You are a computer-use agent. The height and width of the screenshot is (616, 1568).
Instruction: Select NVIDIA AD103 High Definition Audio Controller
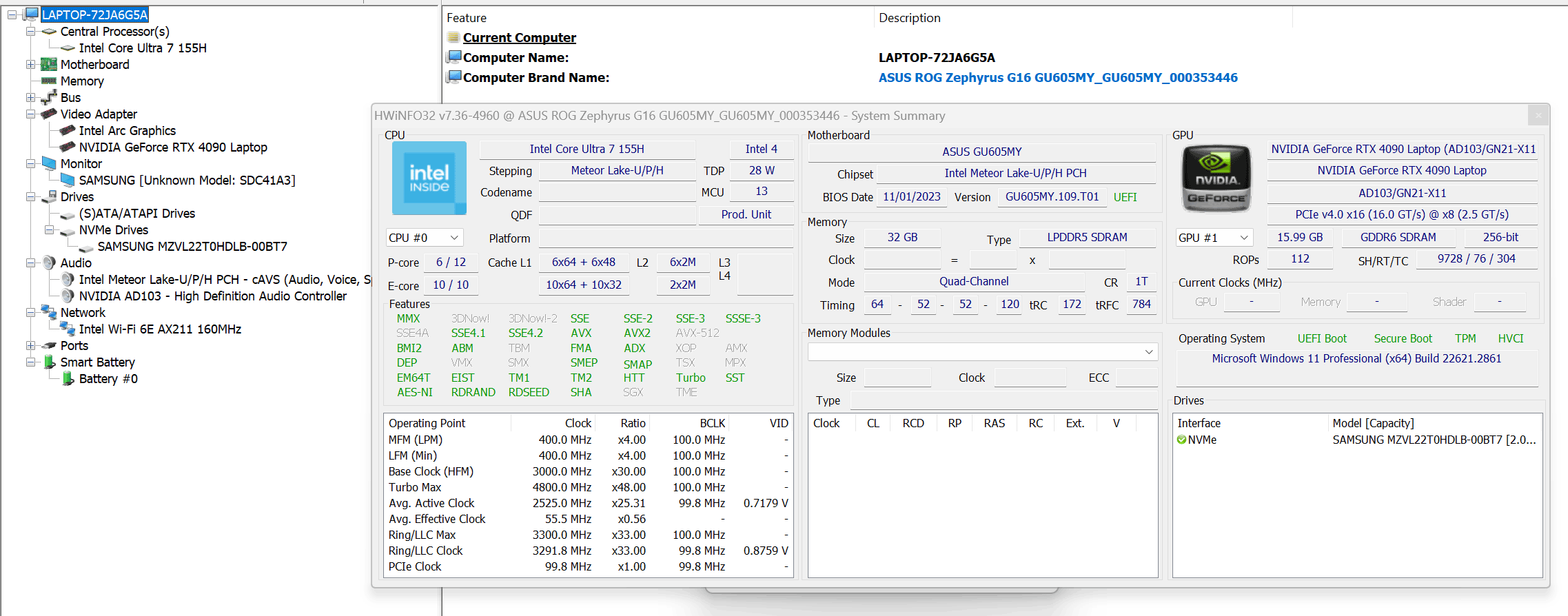pos(213,296)
